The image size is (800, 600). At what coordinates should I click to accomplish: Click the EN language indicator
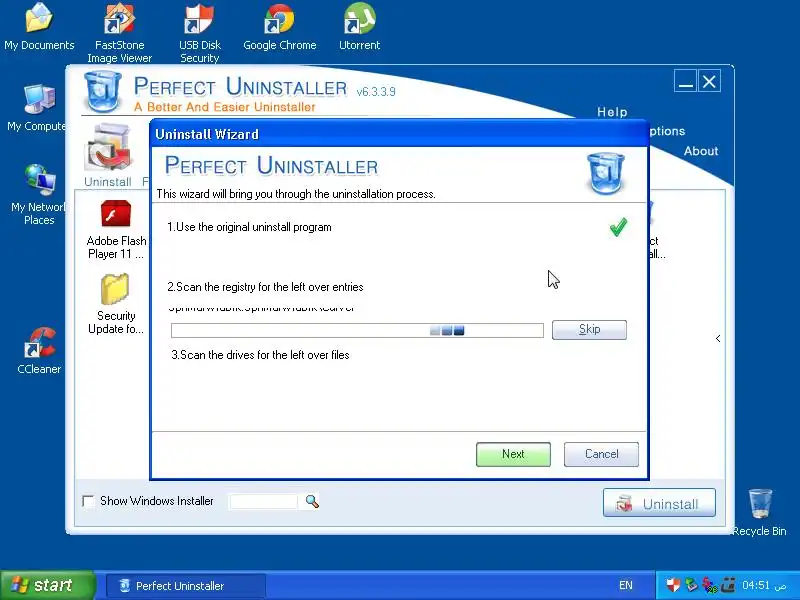coord(626,585)
